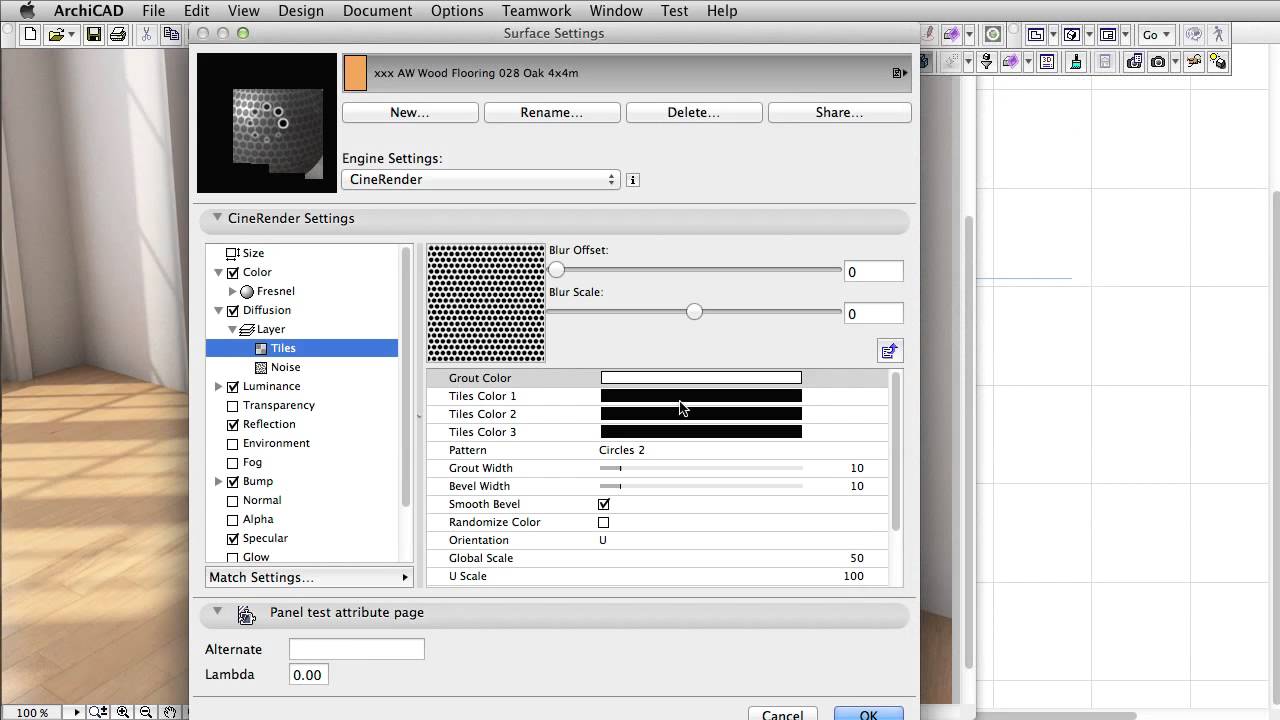
Task: Click the zoom plus-minus magnifier icon
Action: (x=98, y=712)
